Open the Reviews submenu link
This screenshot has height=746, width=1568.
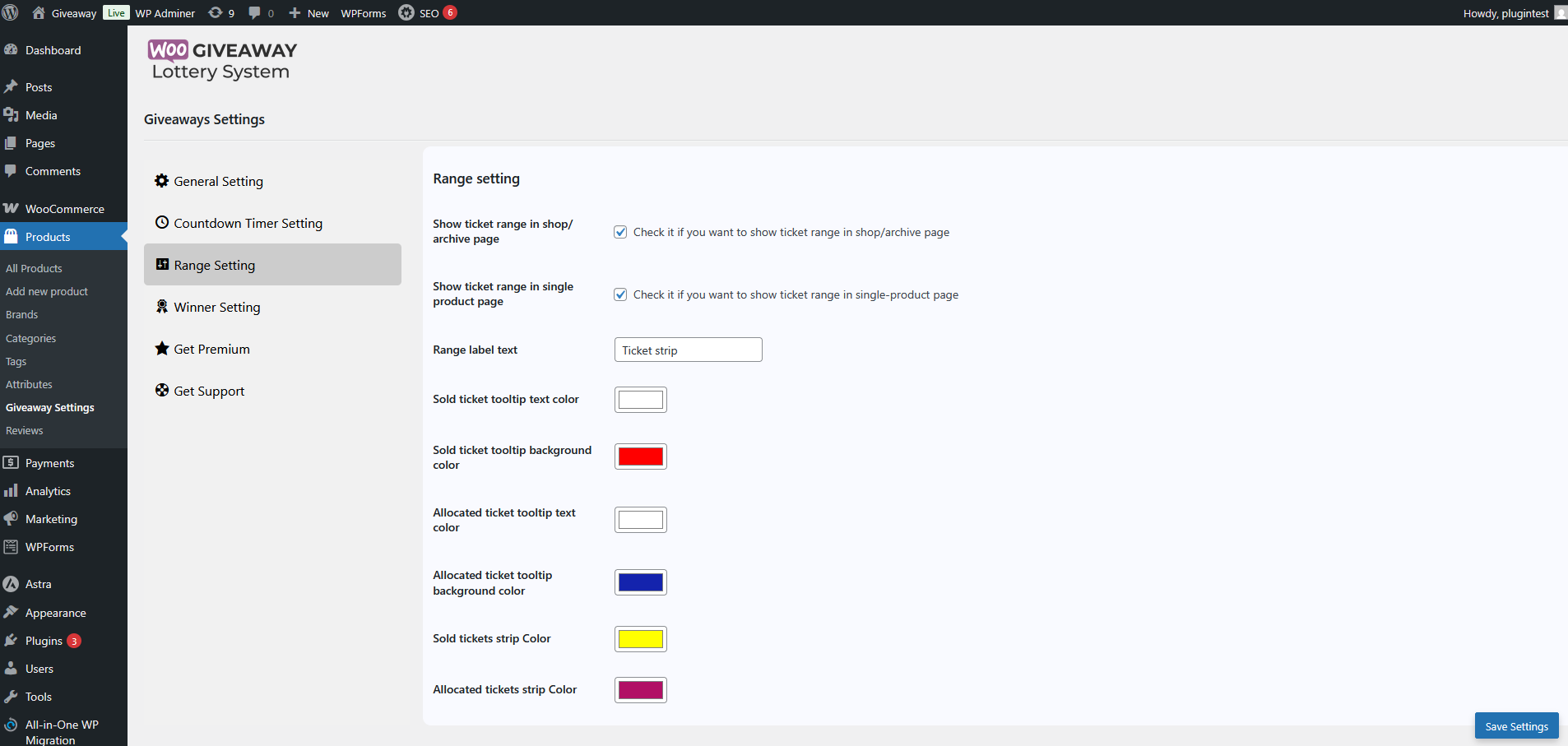[x=25, y=430]
